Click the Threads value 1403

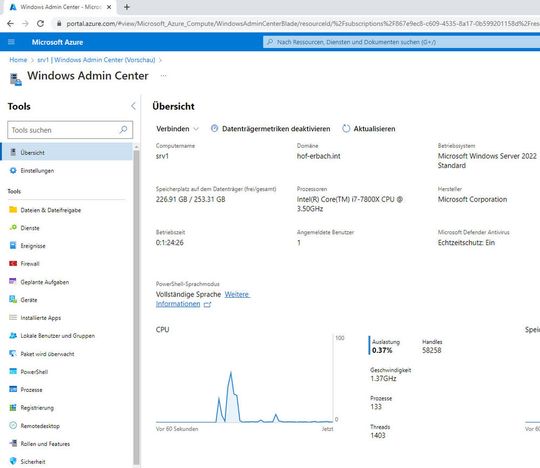pyautogui.click(x=378, y=435)
